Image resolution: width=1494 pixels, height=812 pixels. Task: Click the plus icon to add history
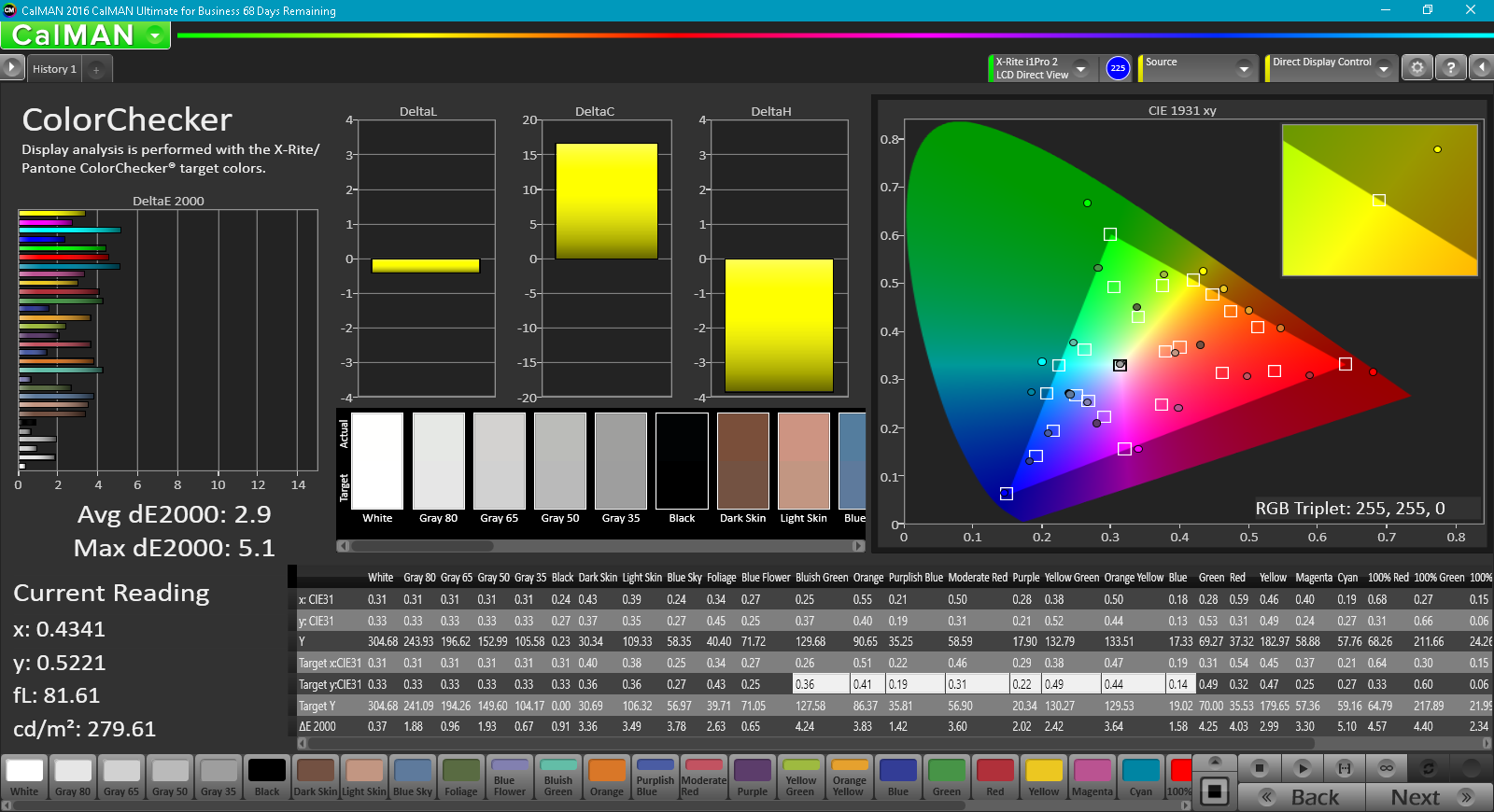[x=96, y=69]
